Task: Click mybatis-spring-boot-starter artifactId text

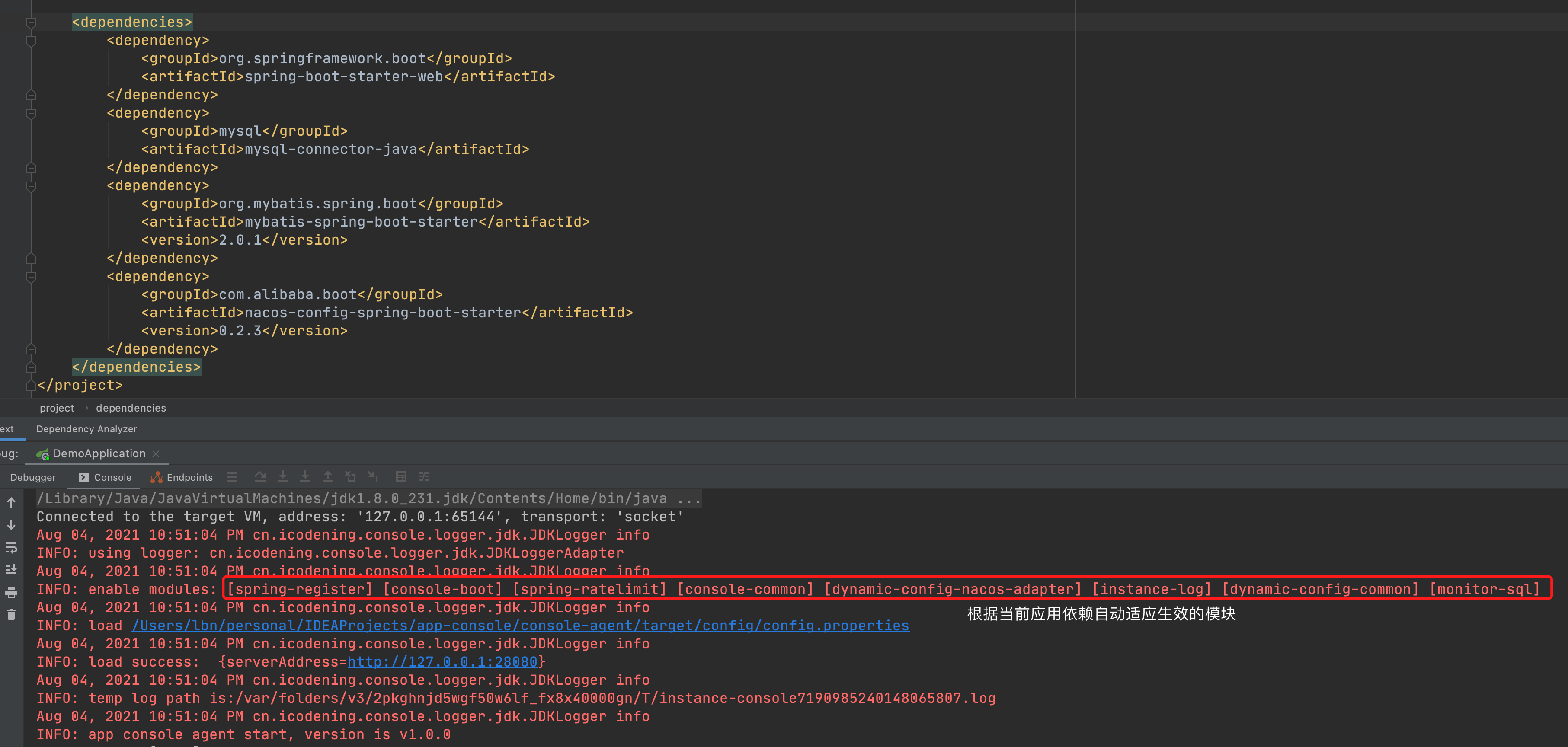Action: (x=361, y=221)
